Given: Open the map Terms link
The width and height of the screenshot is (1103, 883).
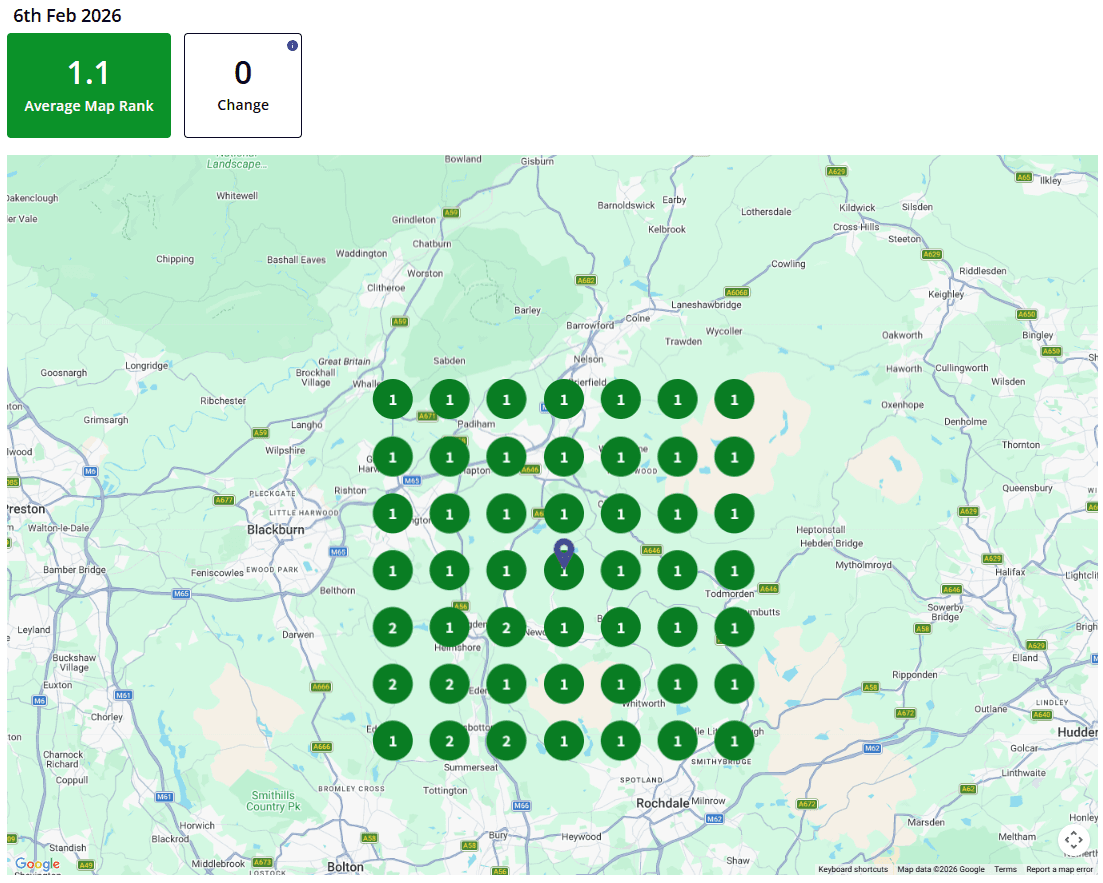Looking at the screenshot, I should click(1005, 870).
